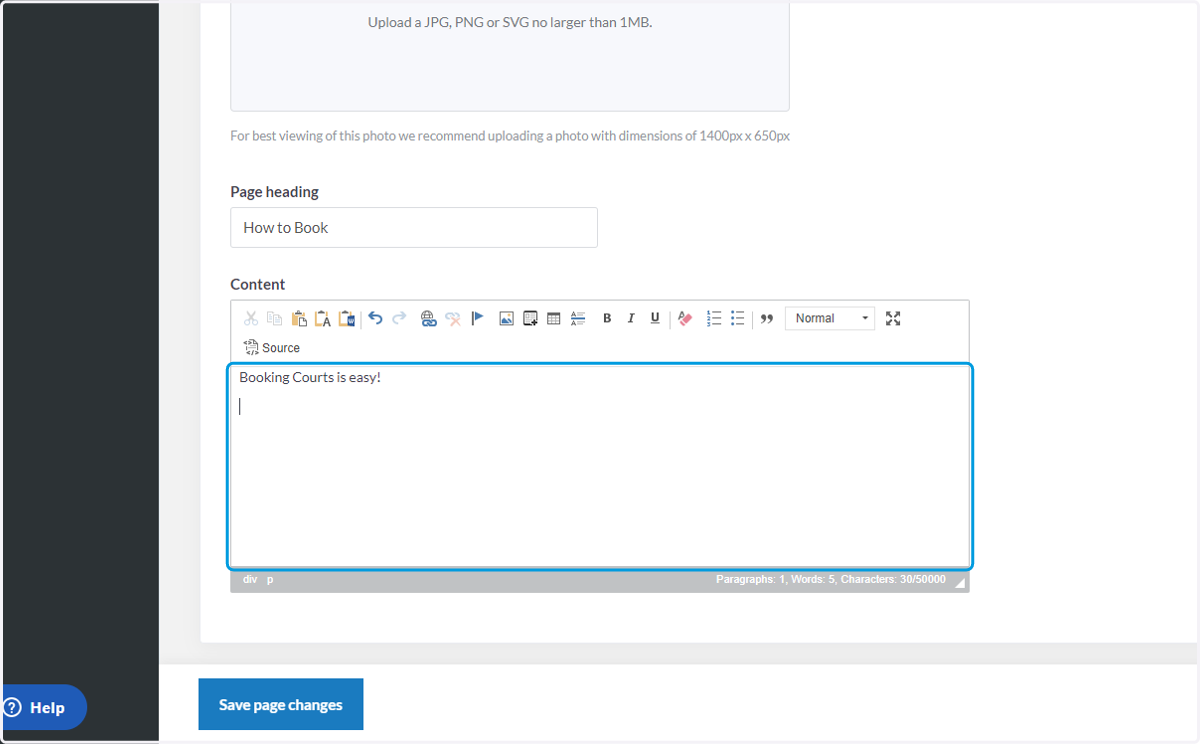
Task: Insert a table with the Table icon
Action: pyautogui.click(x=554, y=318)
